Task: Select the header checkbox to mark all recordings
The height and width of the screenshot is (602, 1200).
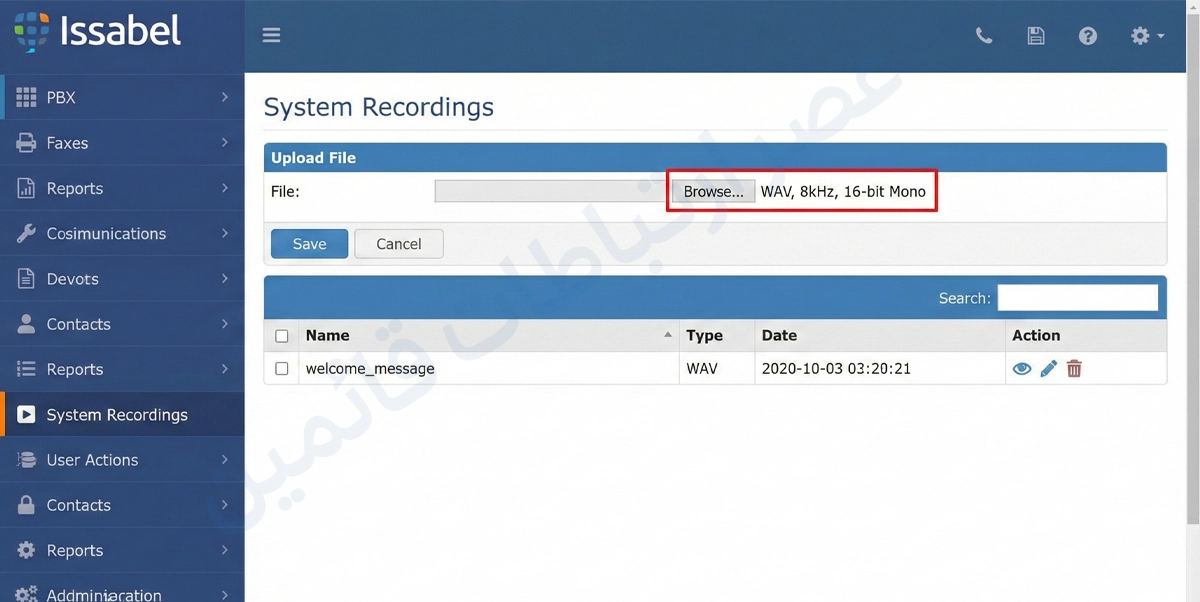Action: (x=281, y=335)
